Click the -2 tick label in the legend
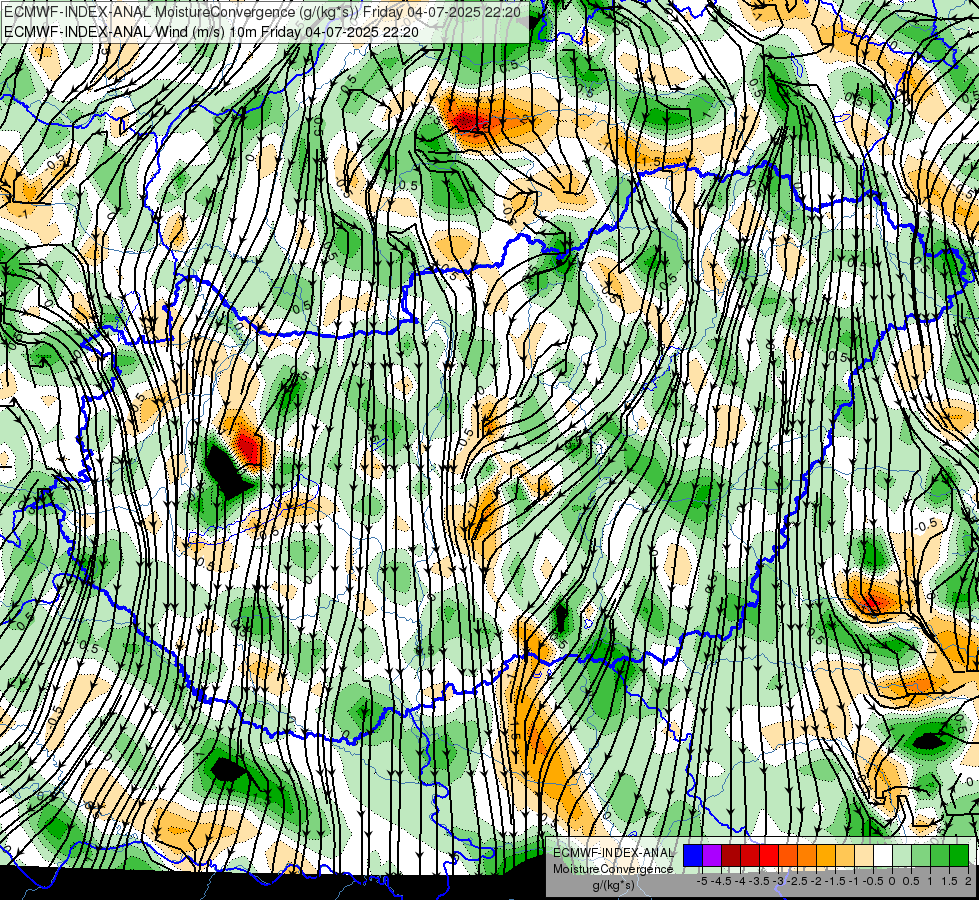Screen dimensions: 979x900 coord(816,881)
